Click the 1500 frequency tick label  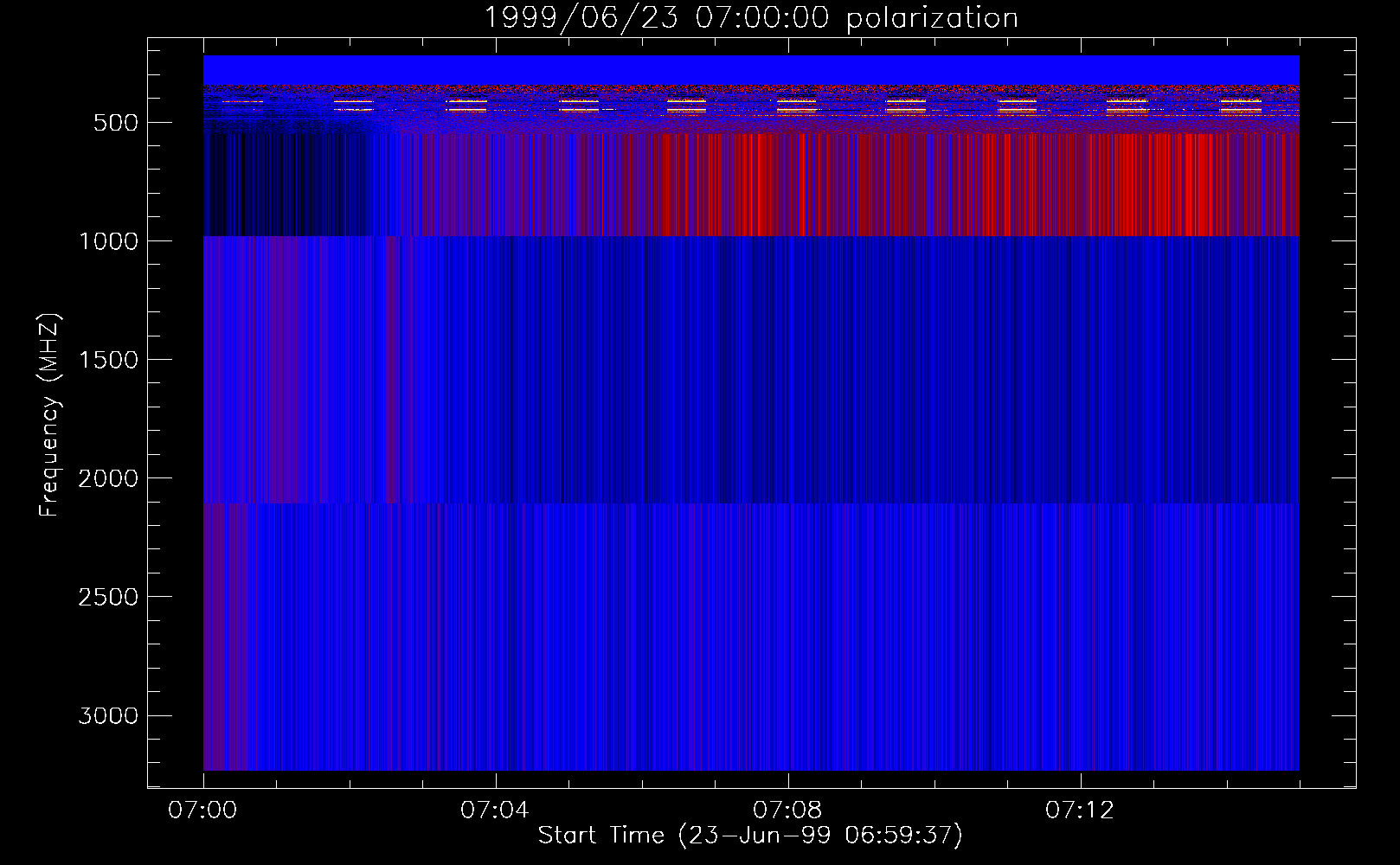tap(108, 360)
